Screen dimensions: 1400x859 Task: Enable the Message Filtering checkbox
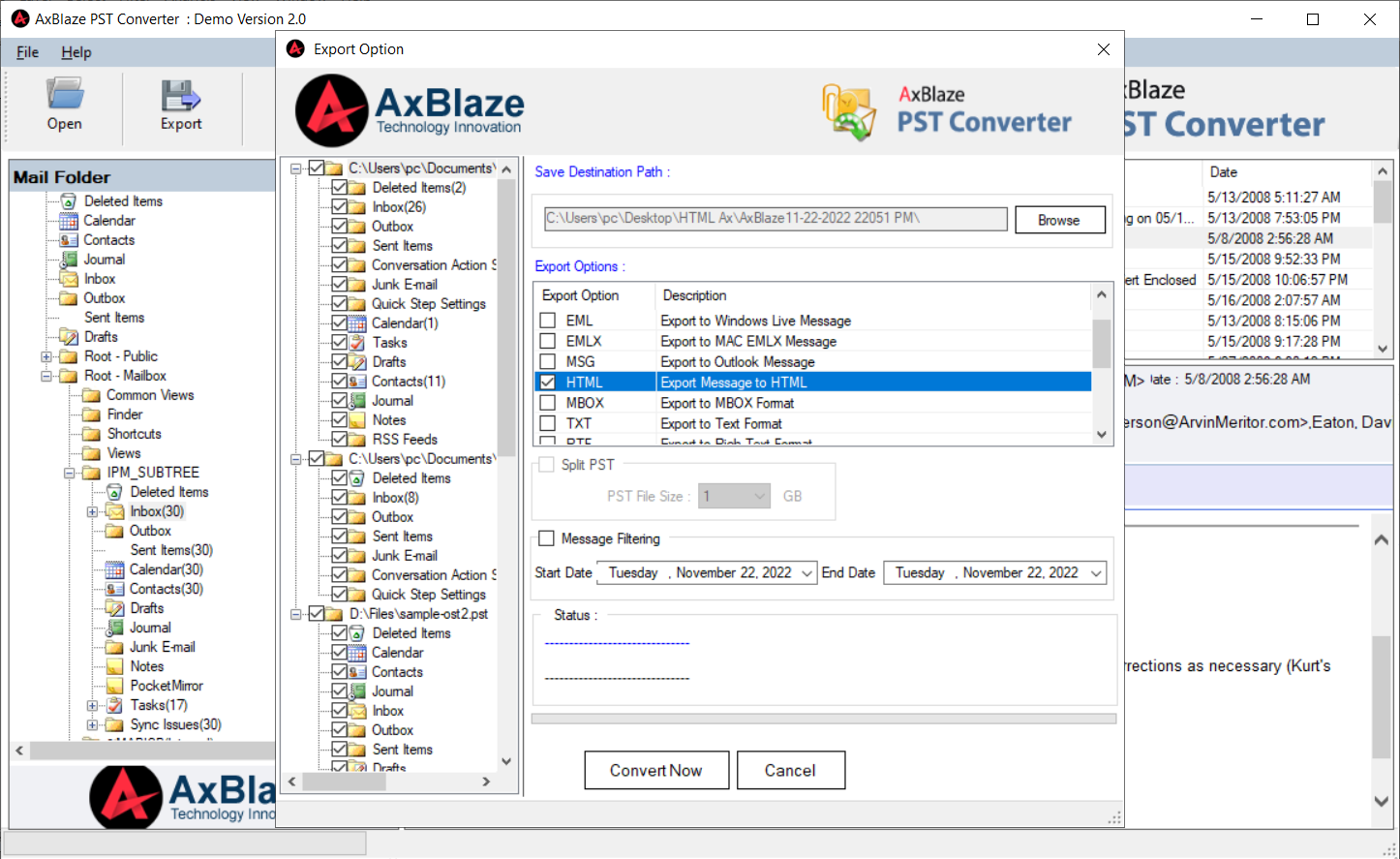pos(547,538)
